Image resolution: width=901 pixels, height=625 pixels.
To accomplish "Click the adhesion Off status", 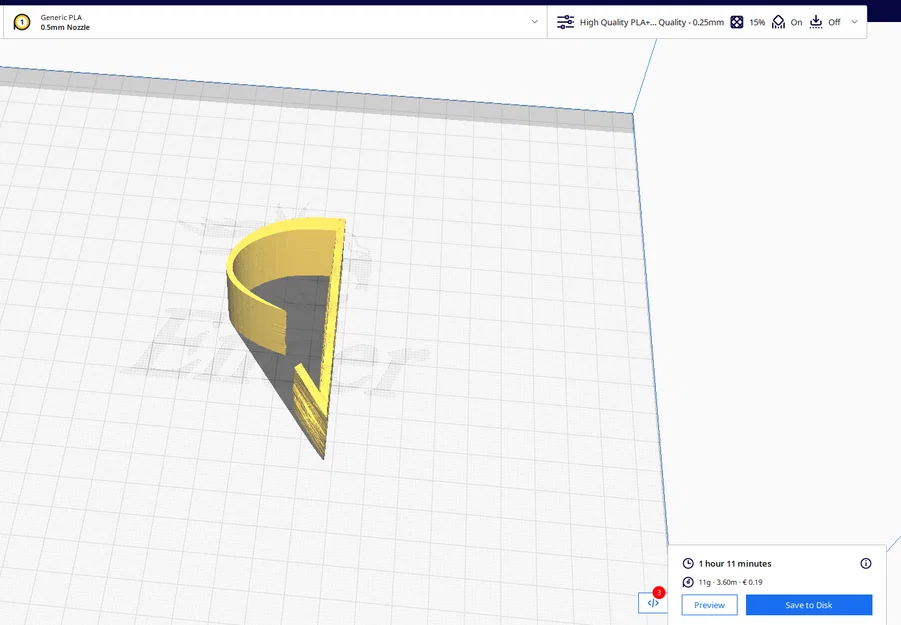I will [834, 22].
